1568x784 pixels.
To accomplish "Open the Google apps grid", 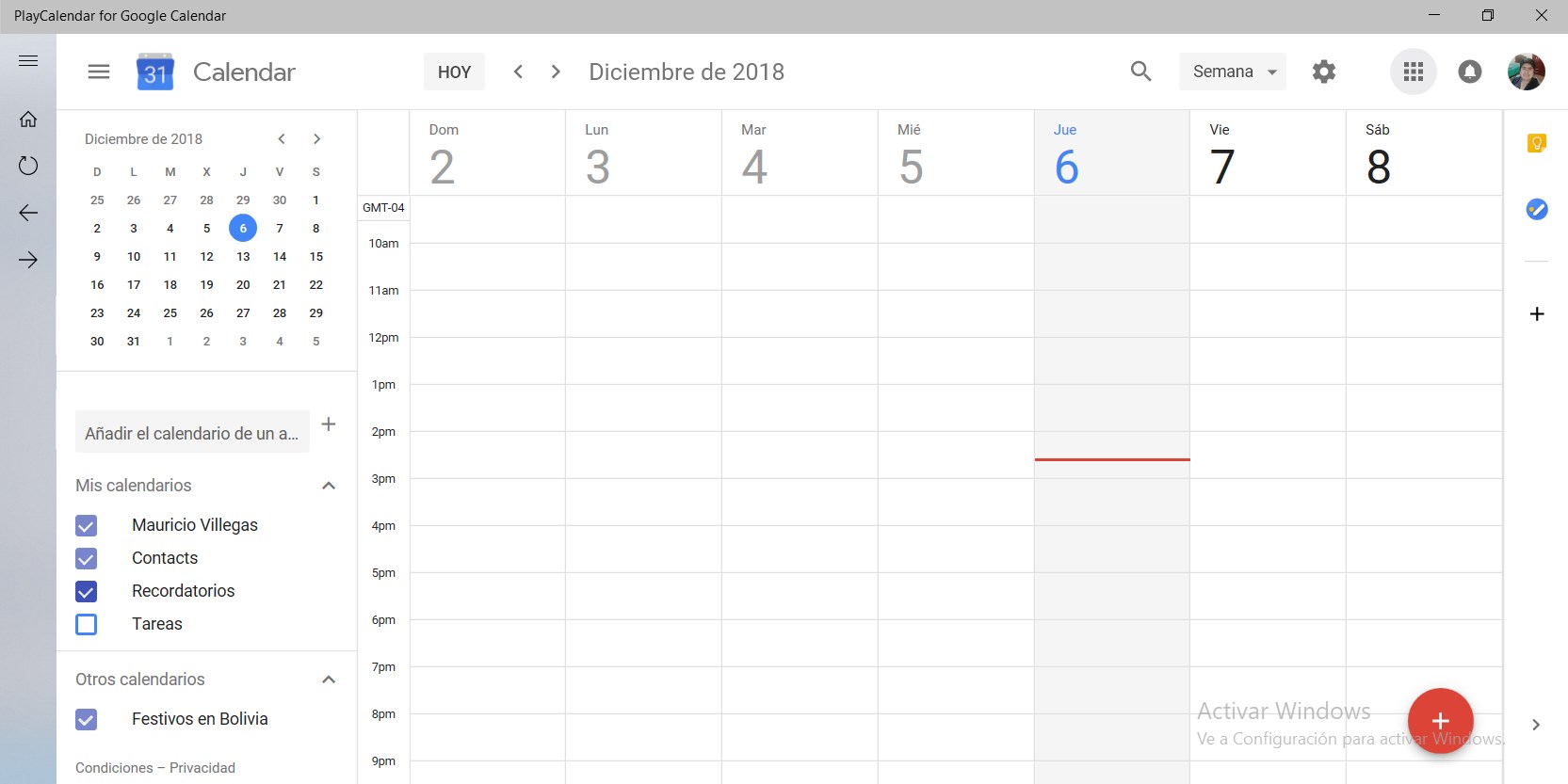I will pyautogui.click(x=1413, y=72).
